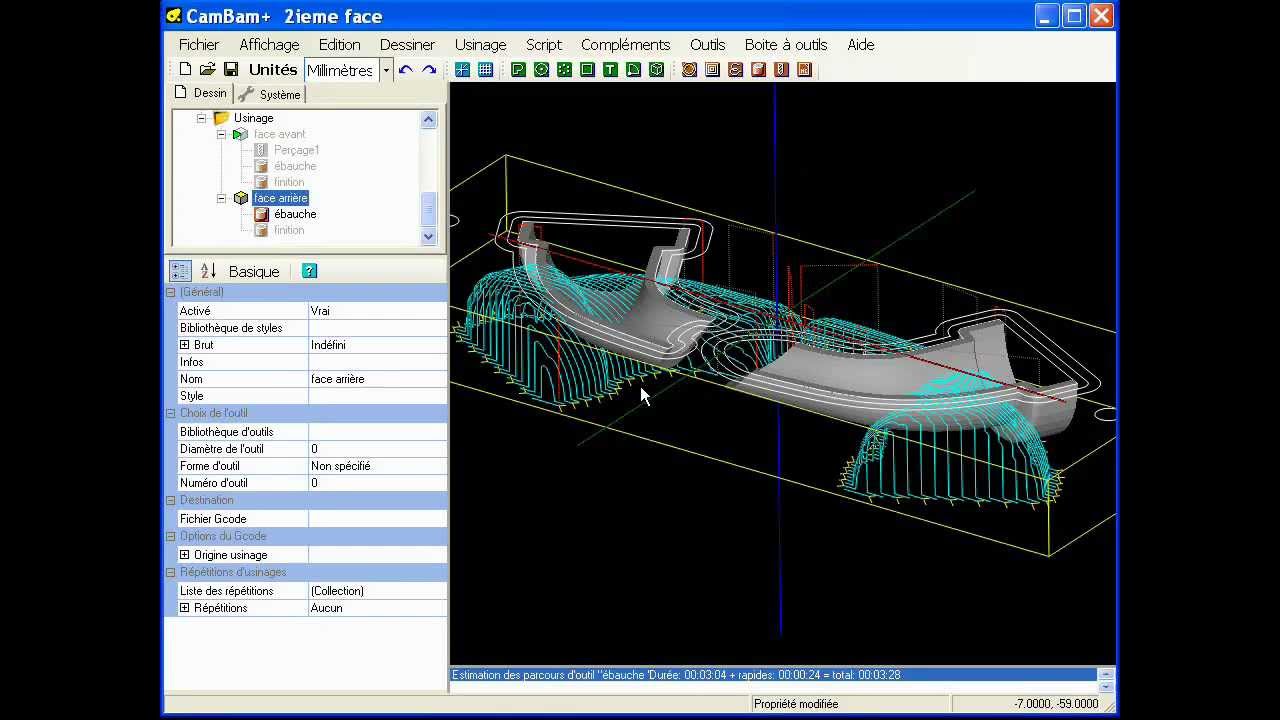Image resolution: width=1280 pixels, height=720 pixels.
Task: Toggle alphabetical A-Z property sorting
Action: (x=208, y=271)
